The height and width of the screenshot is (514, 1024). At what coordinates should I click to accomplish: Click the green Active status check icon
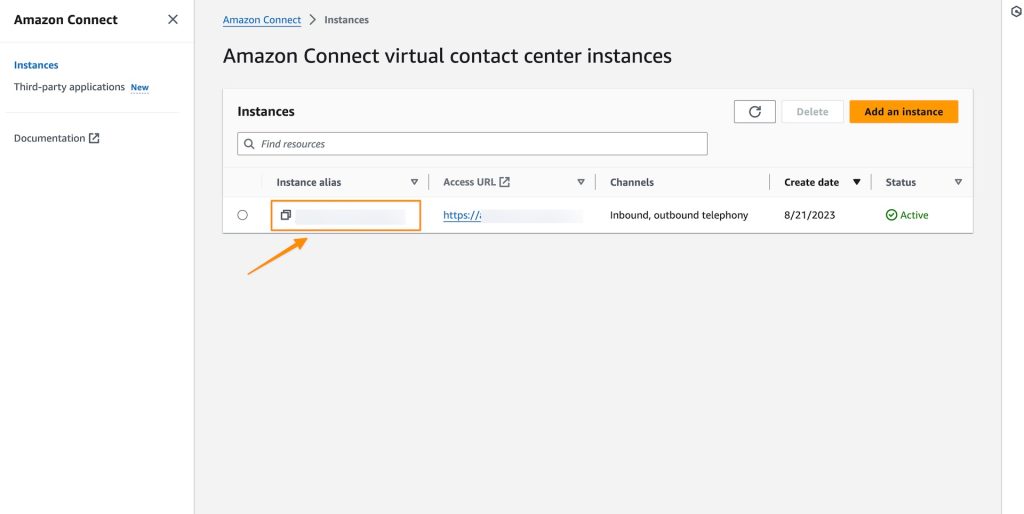[x=891, y=215]
